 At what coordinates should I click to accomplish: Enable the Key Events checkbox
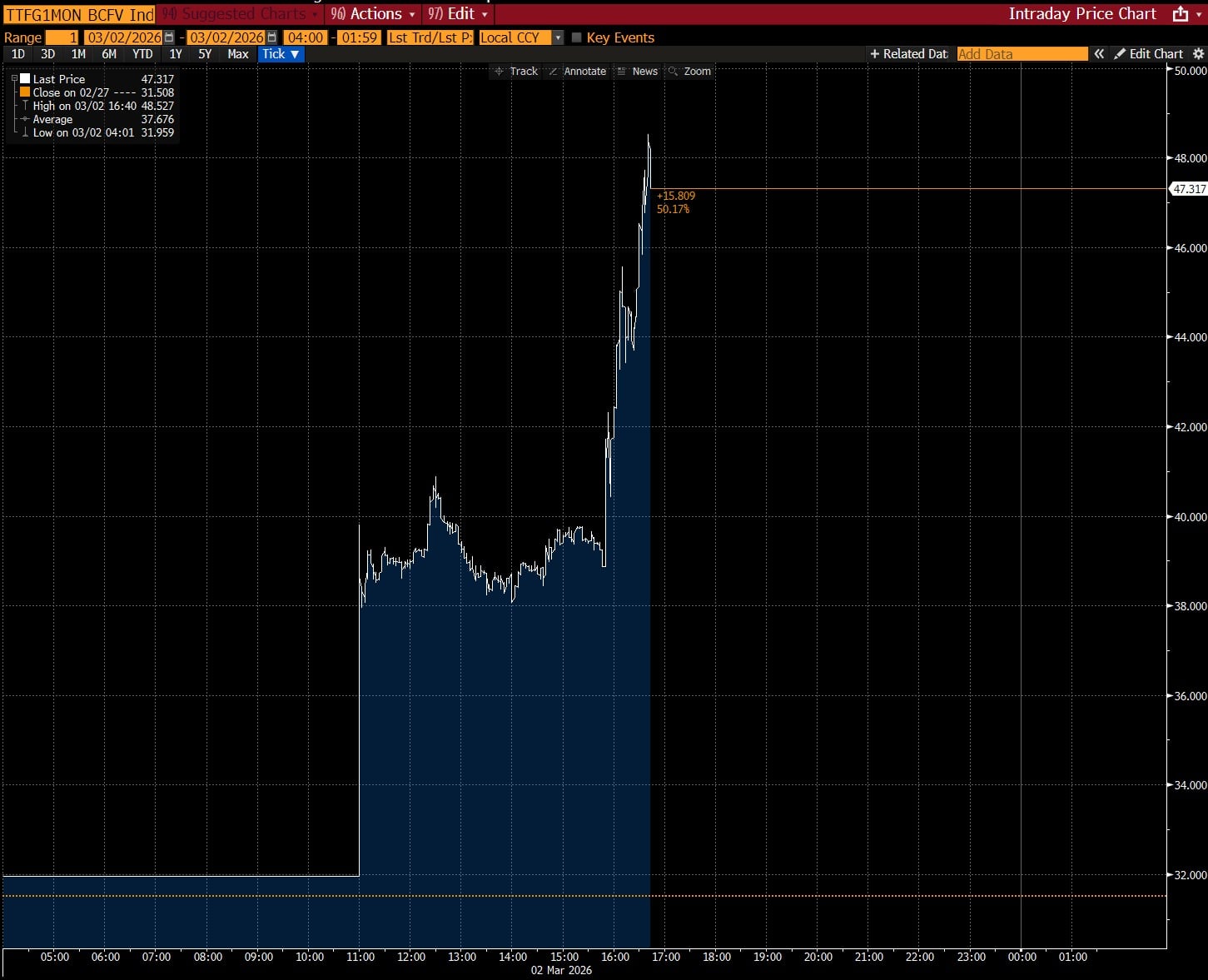[x=576, y=37]
